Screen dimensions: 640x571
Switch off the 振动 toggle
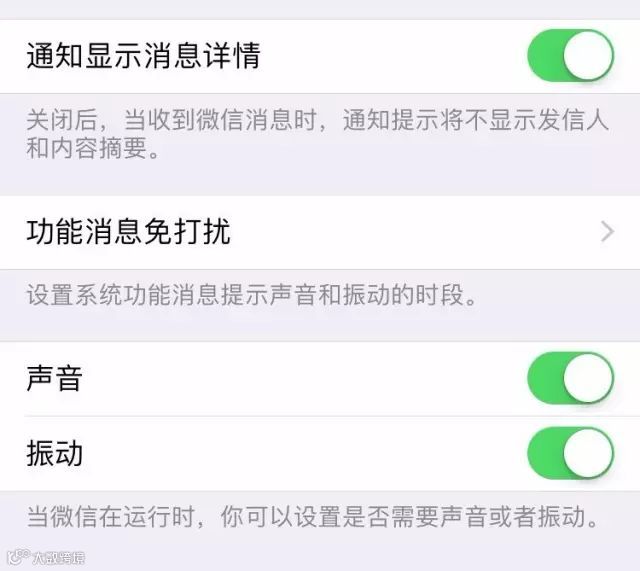point(570,453)
